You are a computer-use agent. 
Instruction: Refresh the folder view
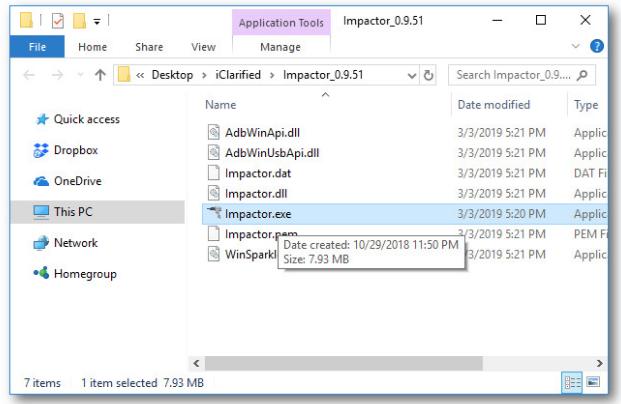[x=428, y=75]
